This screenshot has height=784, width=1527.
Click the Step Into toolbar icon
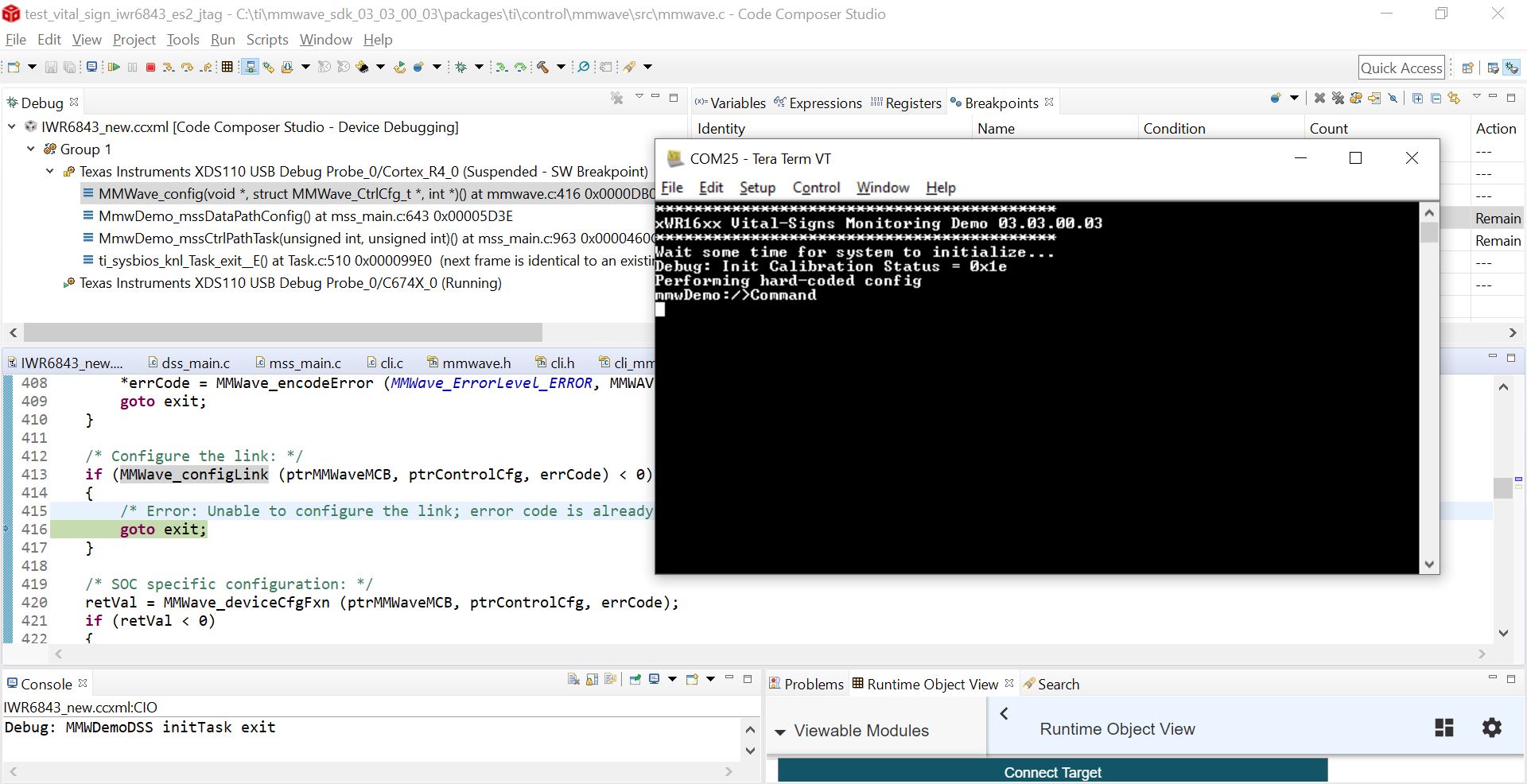[x=169, y=67]
